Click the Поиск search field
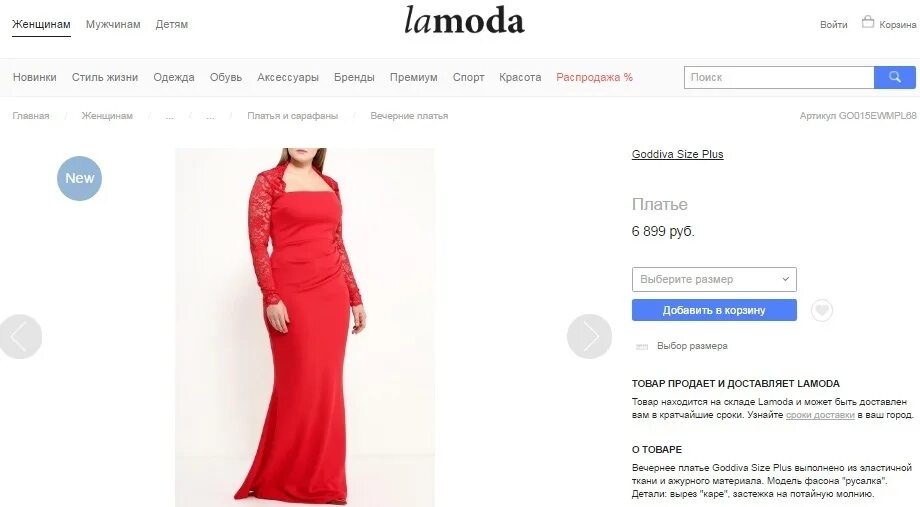 click(779, 77)
